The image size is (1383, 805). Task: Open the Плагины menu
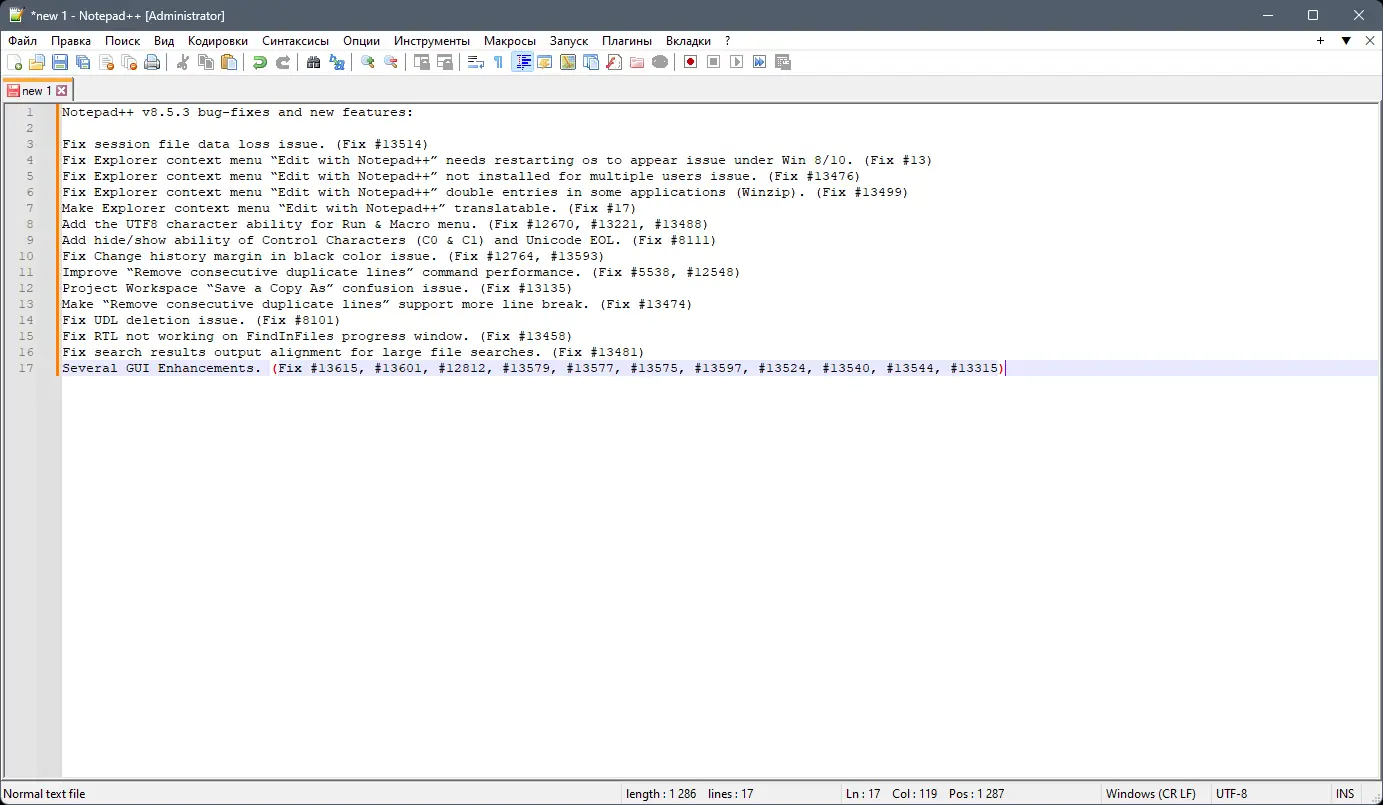tap(627, 41)
